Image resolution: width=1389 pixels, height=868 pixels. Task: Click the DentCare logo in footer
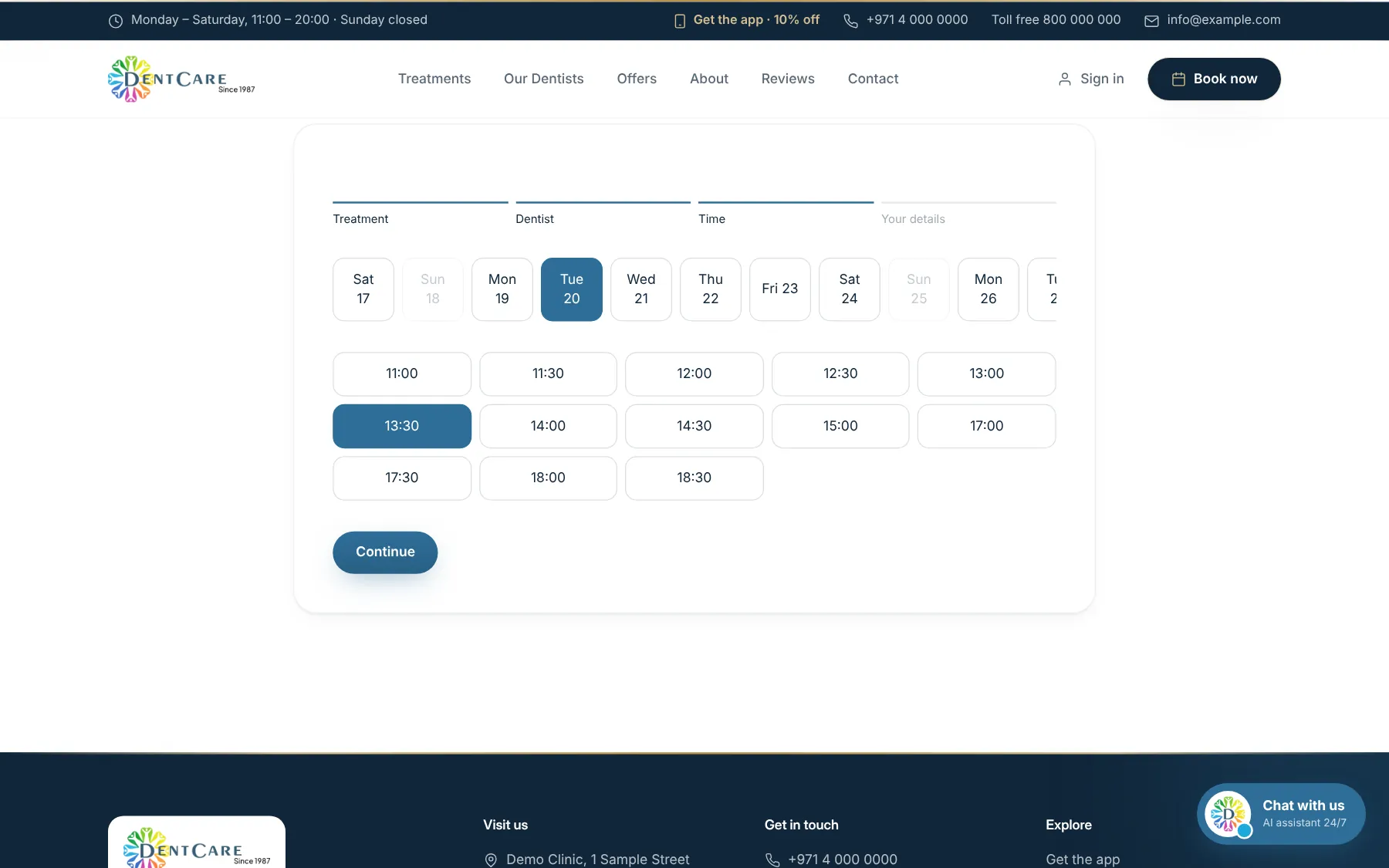(197, 846)
